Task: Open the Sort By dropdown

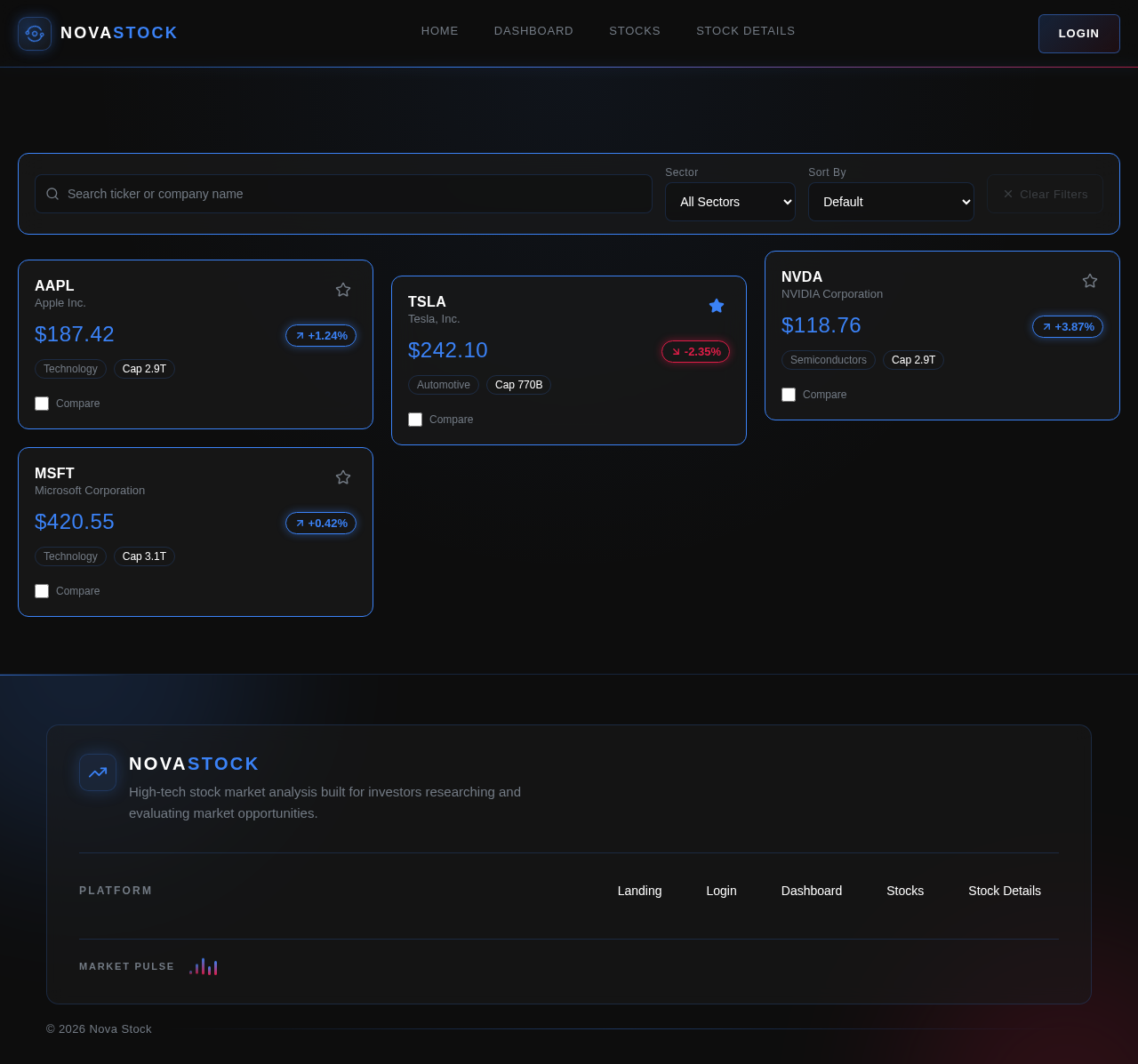Action: (891, 202)
